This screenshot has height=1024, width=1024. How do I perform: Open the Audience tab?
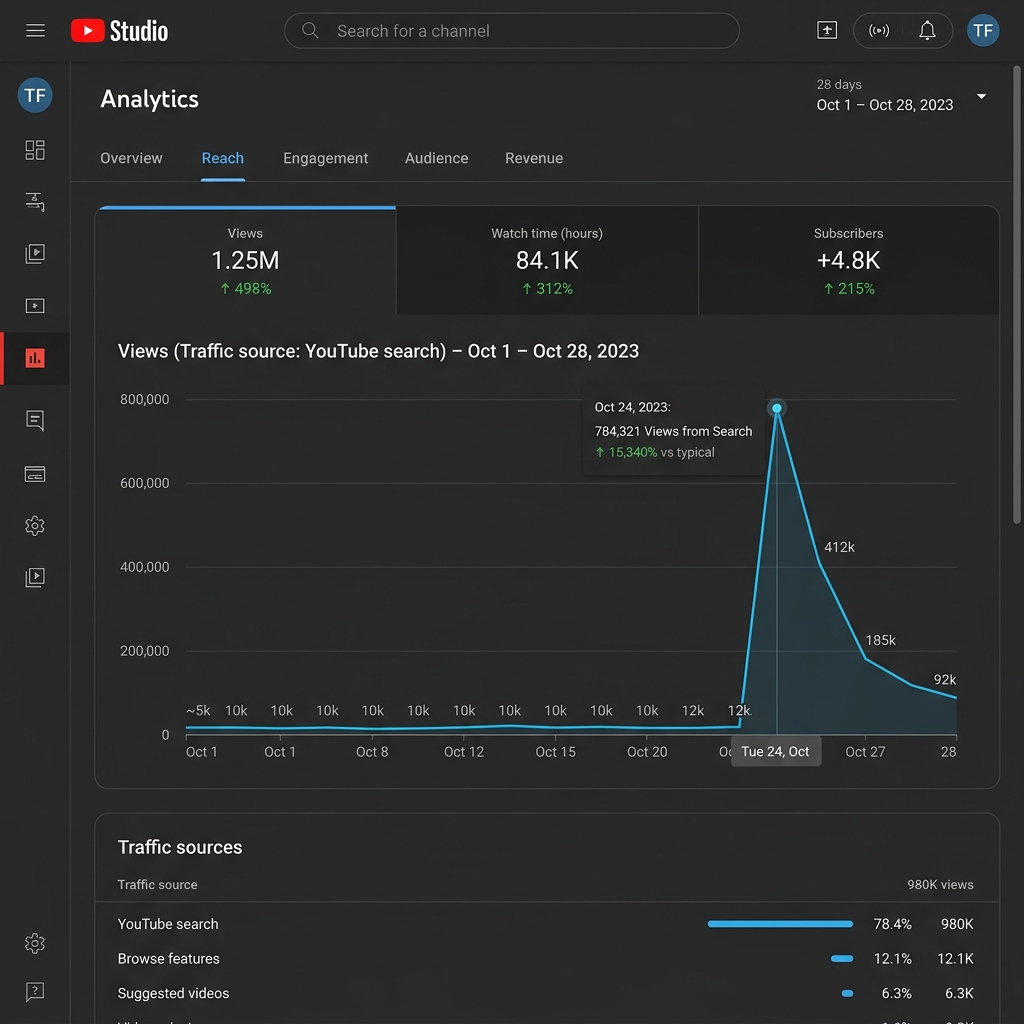point(436,158)
